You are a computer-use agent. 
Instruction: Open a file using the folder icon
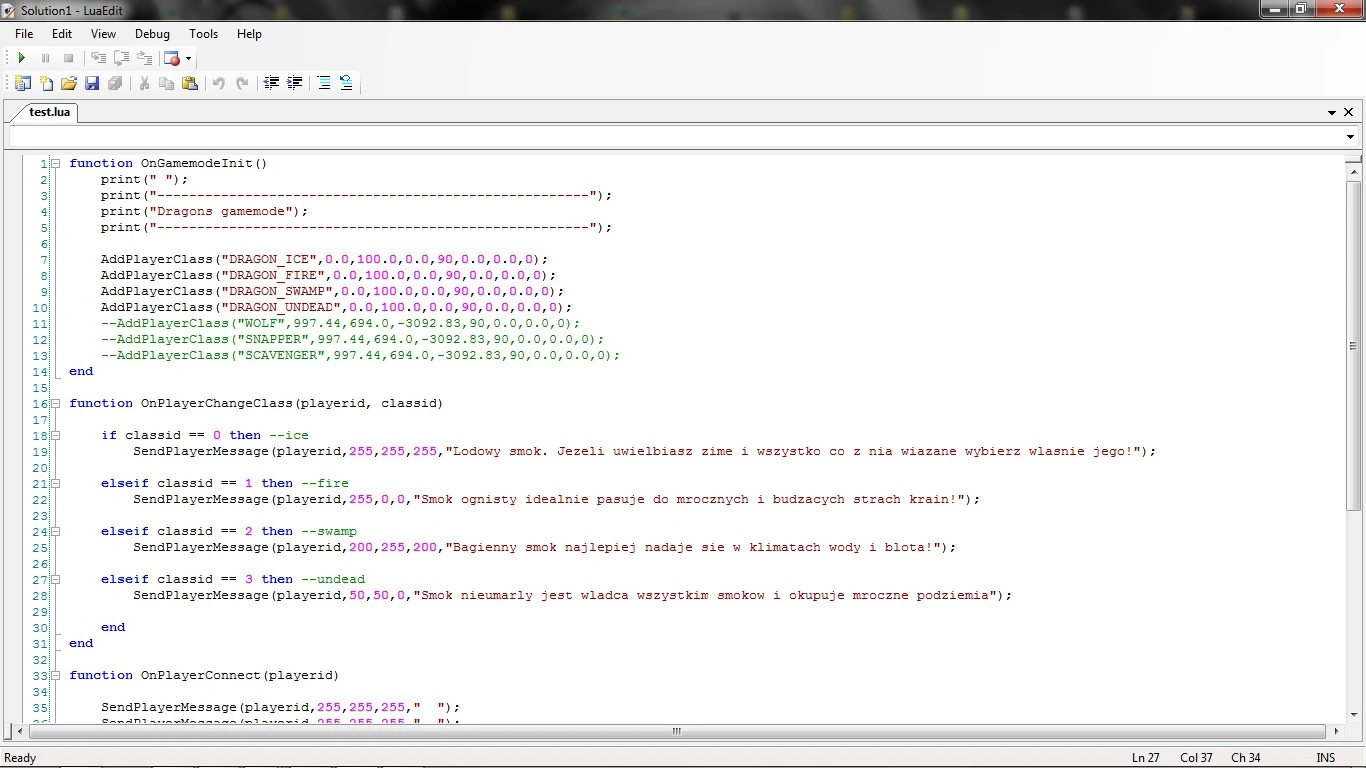coord(69,83)
